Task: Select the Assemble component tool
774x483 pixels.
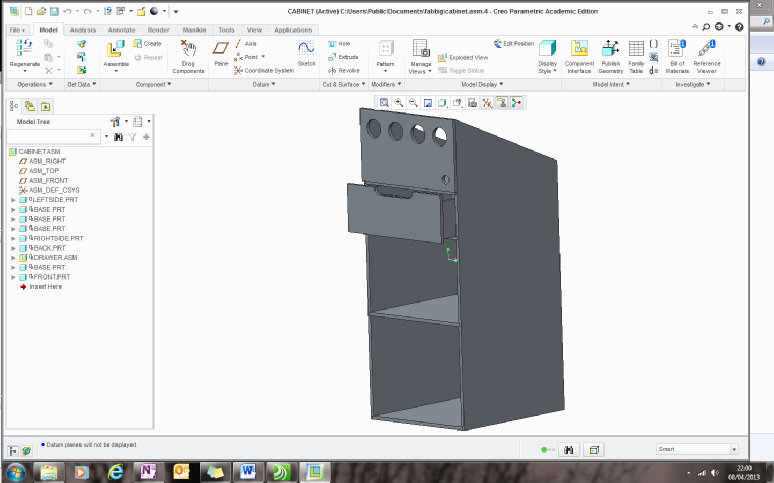Action: (116, 51)
